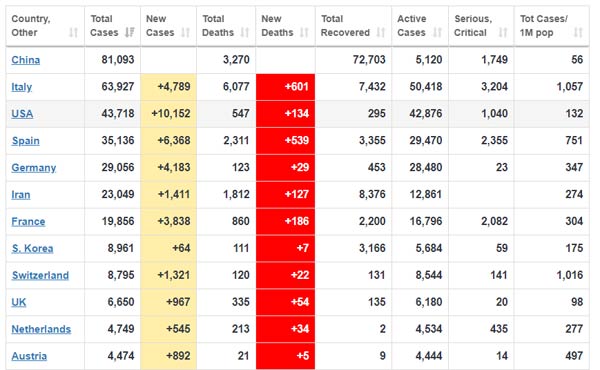Sort by Tot Cases/1M pop arrows

(578, 33)
